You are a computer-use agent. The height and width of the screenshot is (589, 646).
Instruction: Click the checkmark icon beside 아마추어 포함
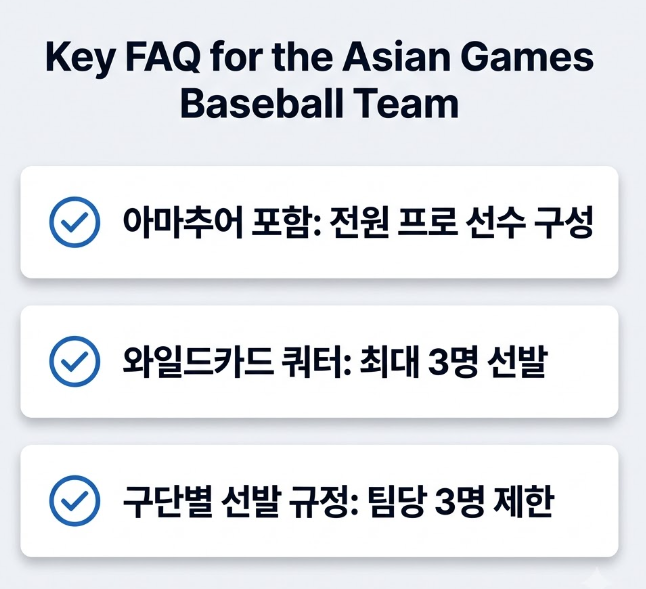[75, 222]
